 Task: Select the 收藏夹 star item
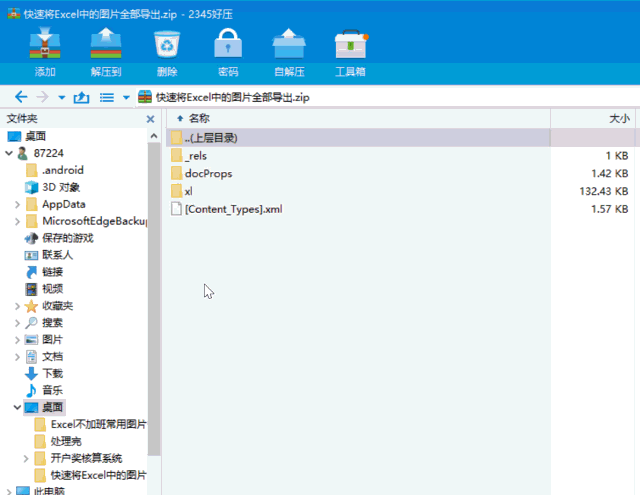[x=49, y=306]
